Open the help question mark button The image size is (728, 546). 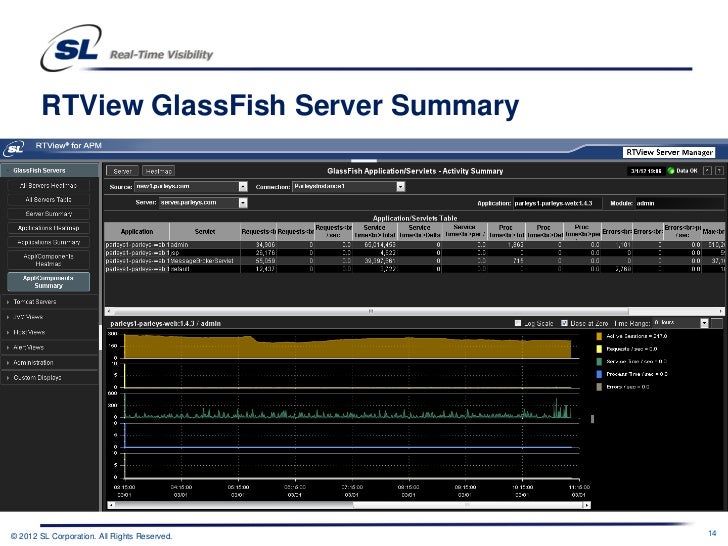point(719,171)
